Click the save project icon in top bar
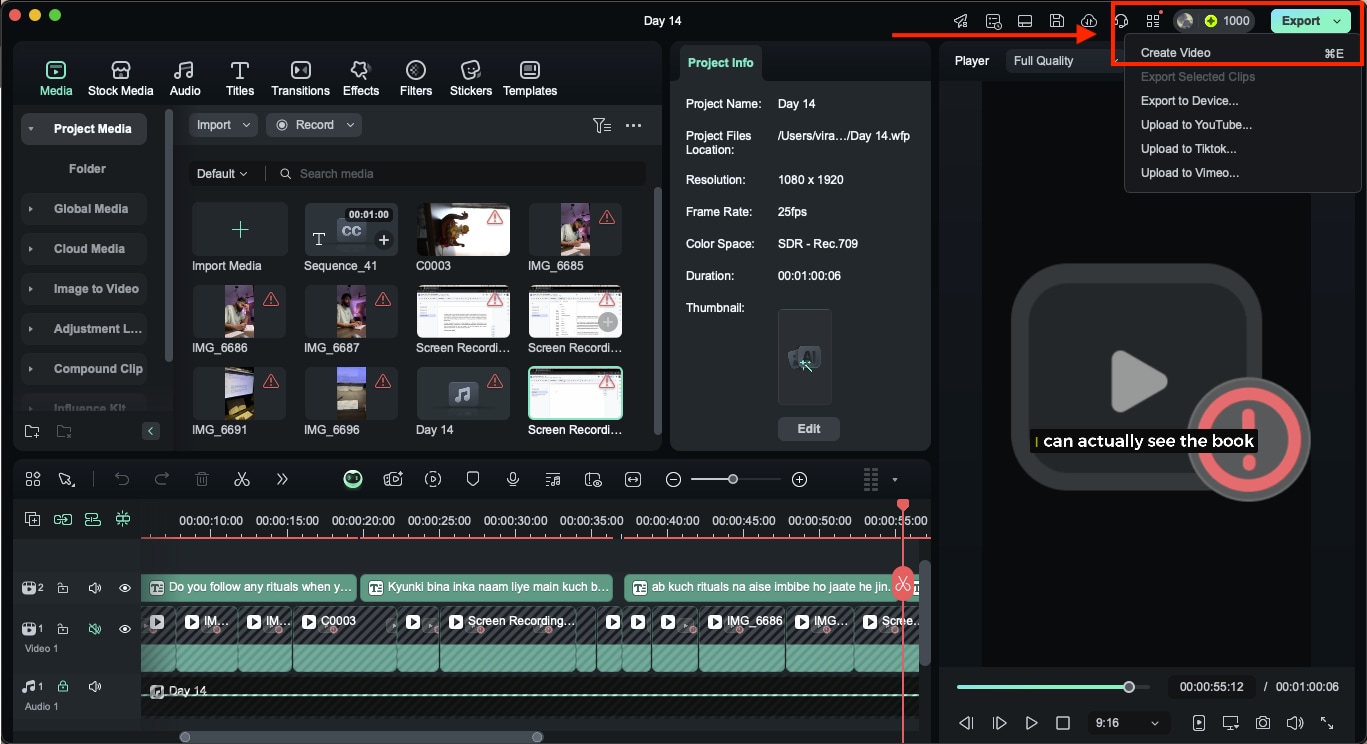The width and height of the screenshot is (1367, 744). click(1056, 20)
